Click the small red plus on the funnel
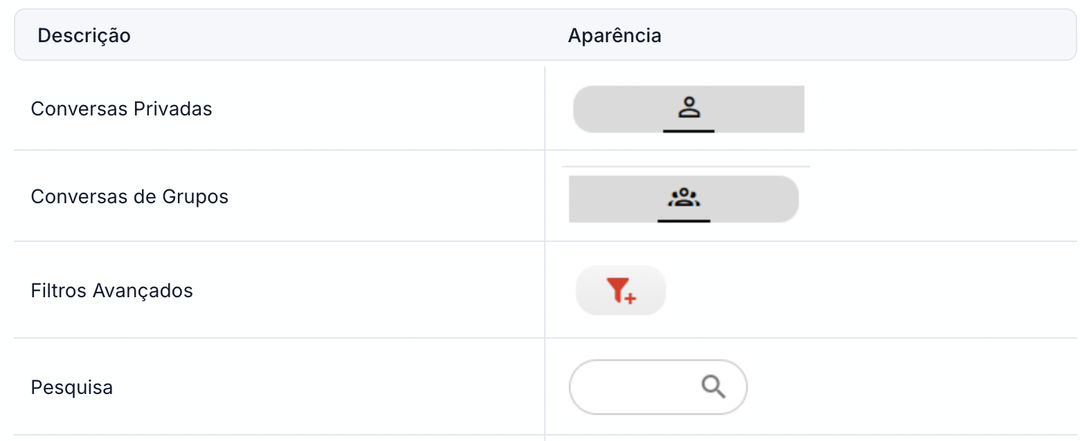1080x441 pixels. click(x=630, y=298)
